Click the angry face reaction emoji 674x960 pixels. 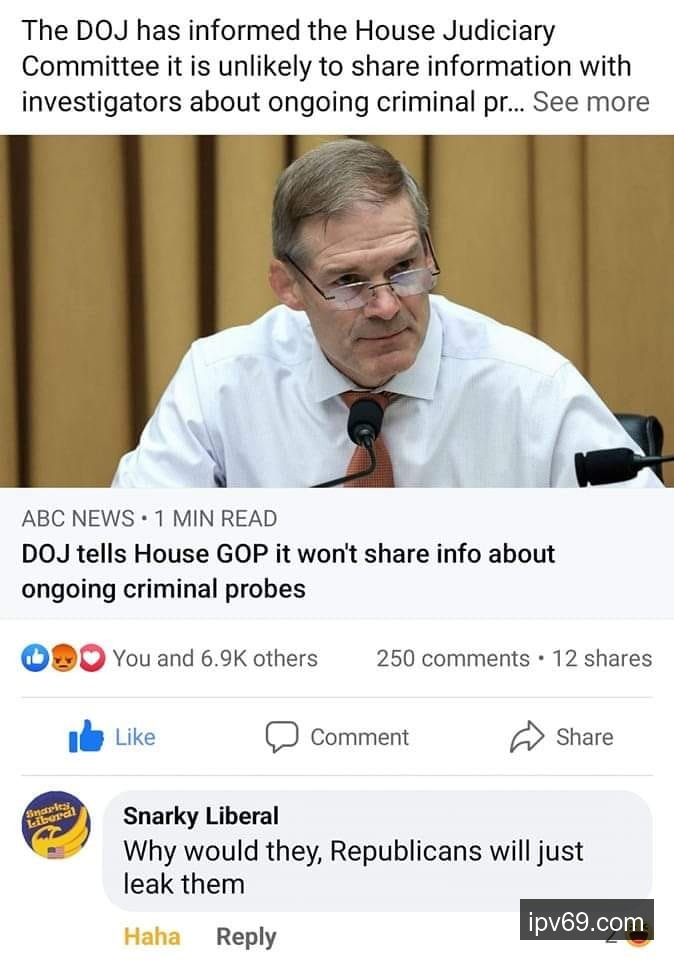click(63, 658)
